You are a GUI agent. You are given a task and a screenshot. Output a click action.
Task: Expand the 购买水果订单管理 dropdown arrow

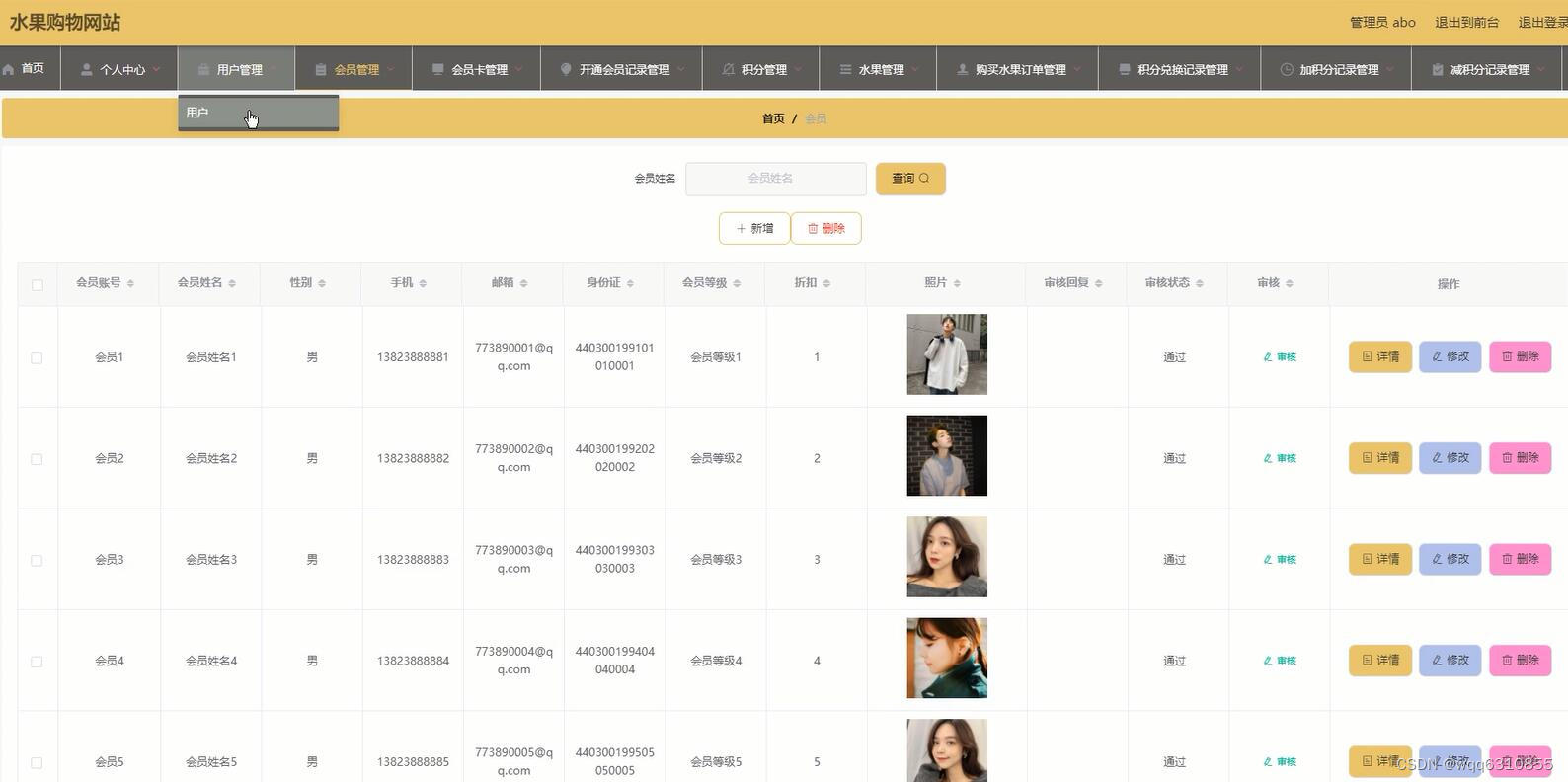(x=1077, y=69)
